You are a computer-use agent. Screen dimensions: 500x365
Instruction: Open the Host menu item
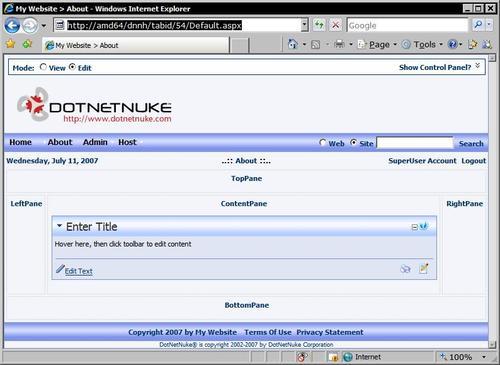[127, 142]
